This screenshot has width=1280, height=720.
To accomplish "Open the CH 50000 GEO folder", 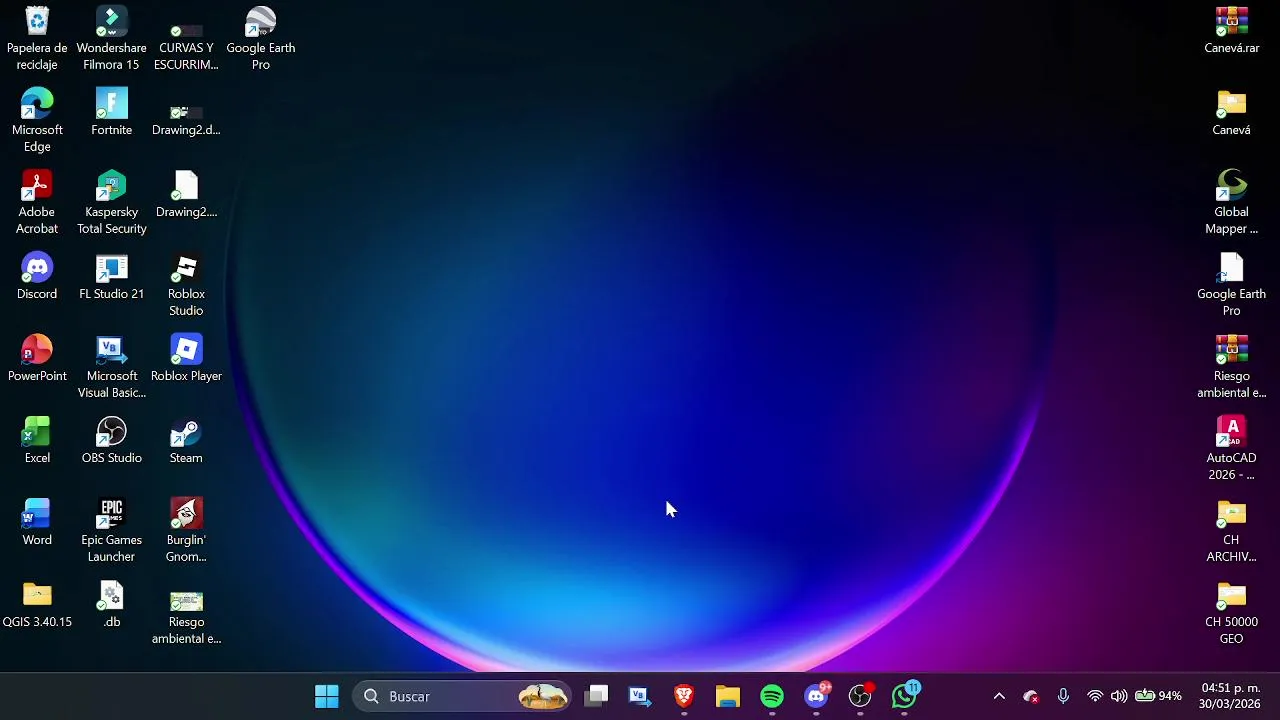I will pos(1231,612).
